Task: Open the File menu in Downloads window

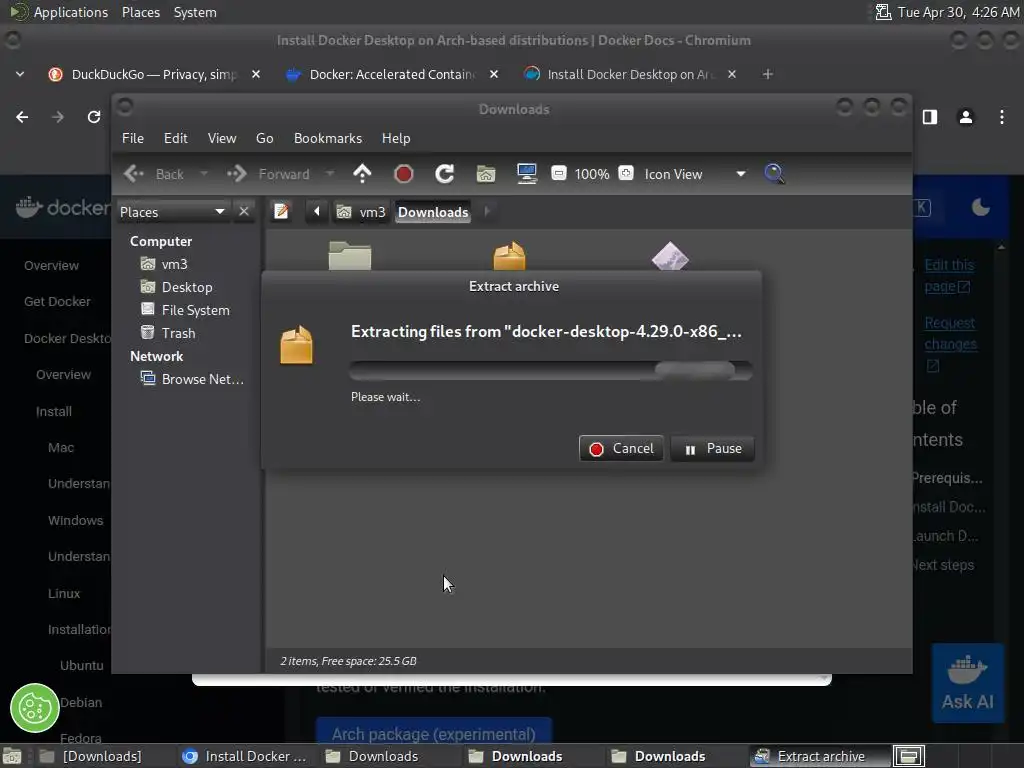Action: pyautogui.click(x=133, y=138)
